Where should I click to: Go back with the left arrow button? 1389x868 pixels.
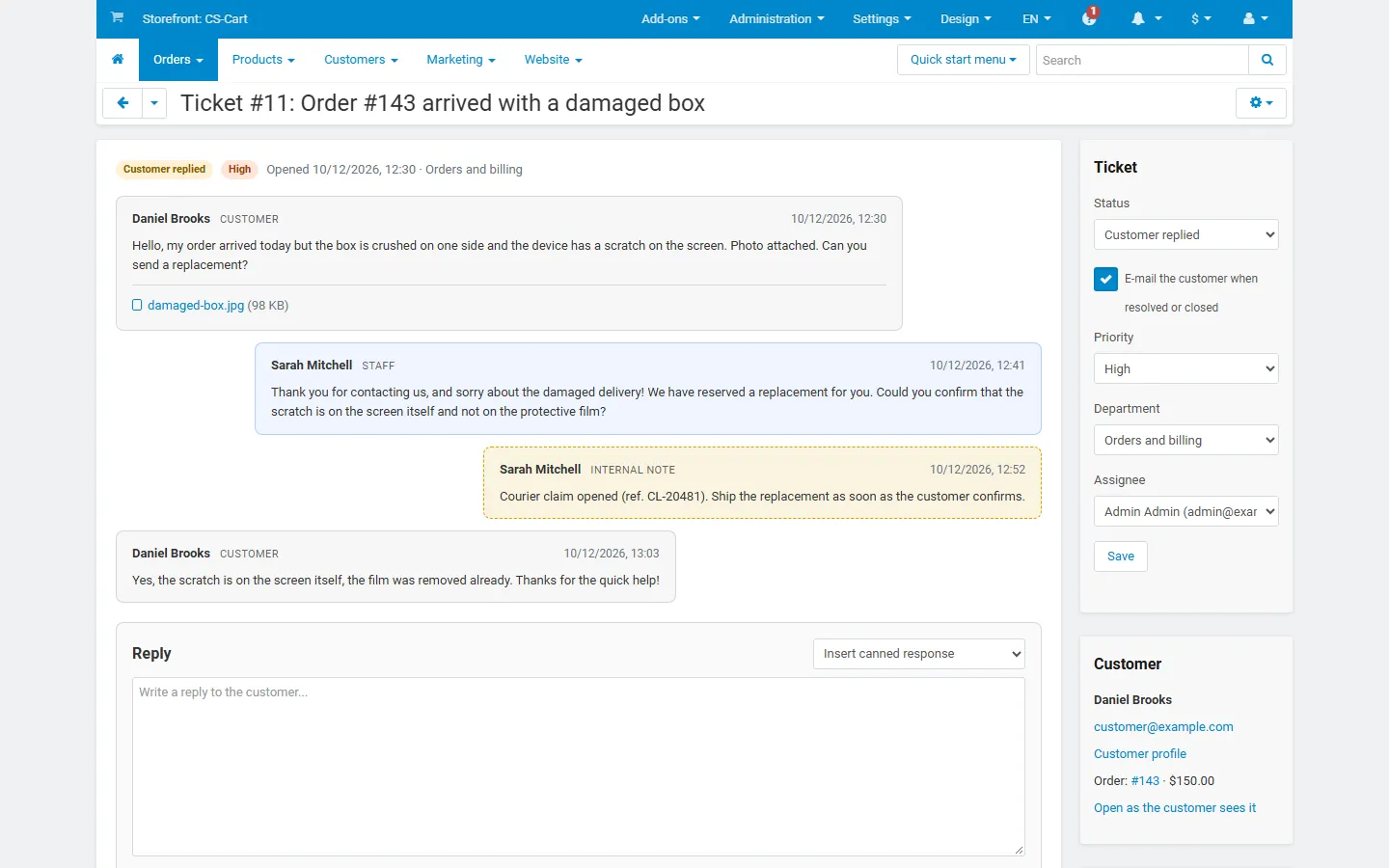point(123,103)
